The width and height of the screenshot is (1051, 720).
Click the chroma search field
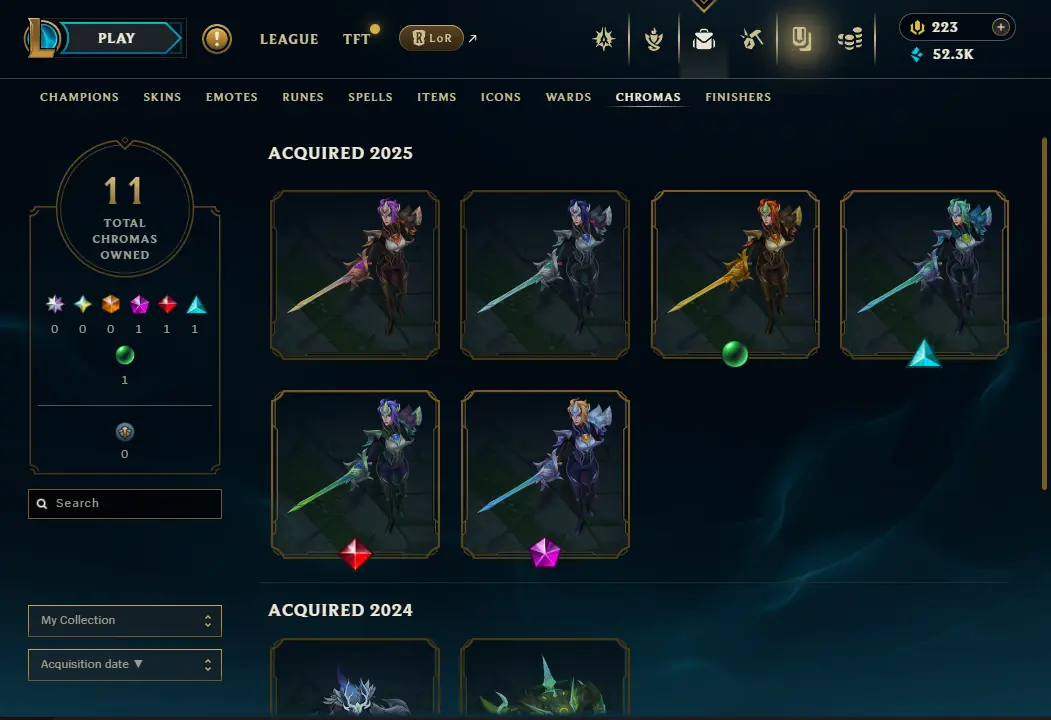[x=125, y=503]
